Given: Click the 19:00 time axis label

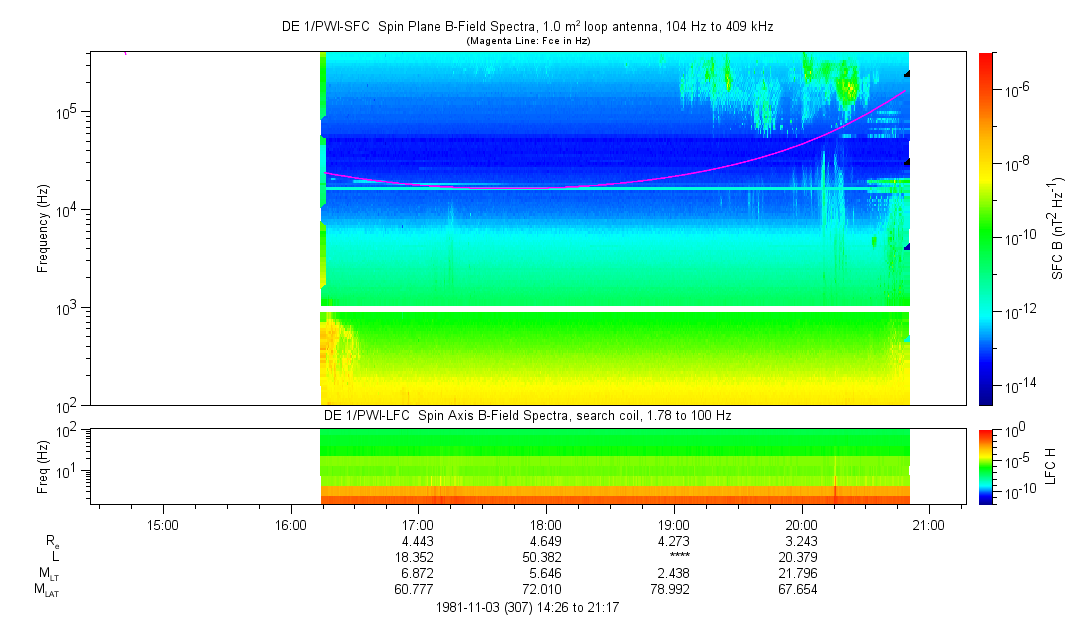Looking at the screenshot, I should coord(673,524).
